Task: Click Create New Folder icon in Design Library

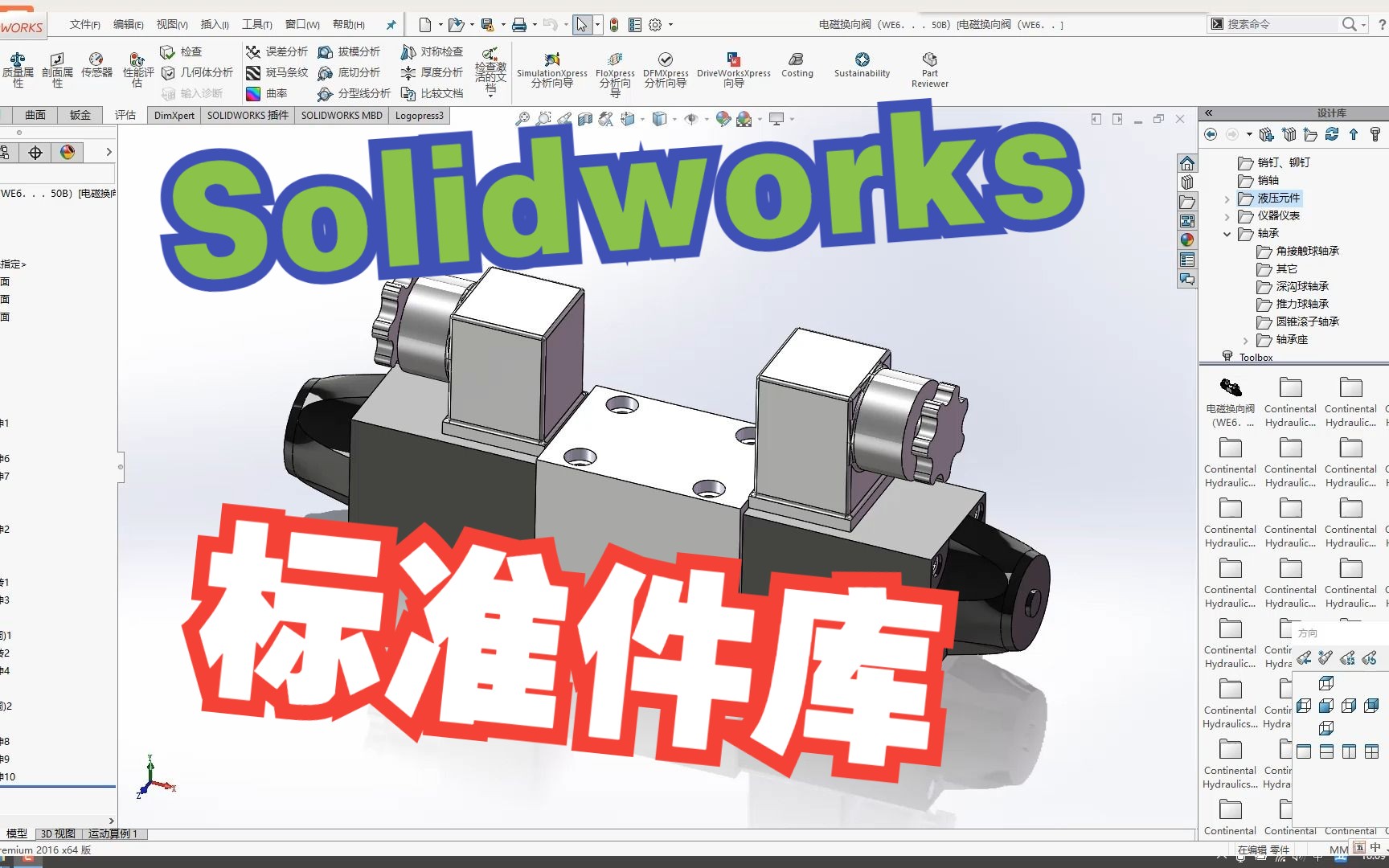Action: click(1310, 134)
